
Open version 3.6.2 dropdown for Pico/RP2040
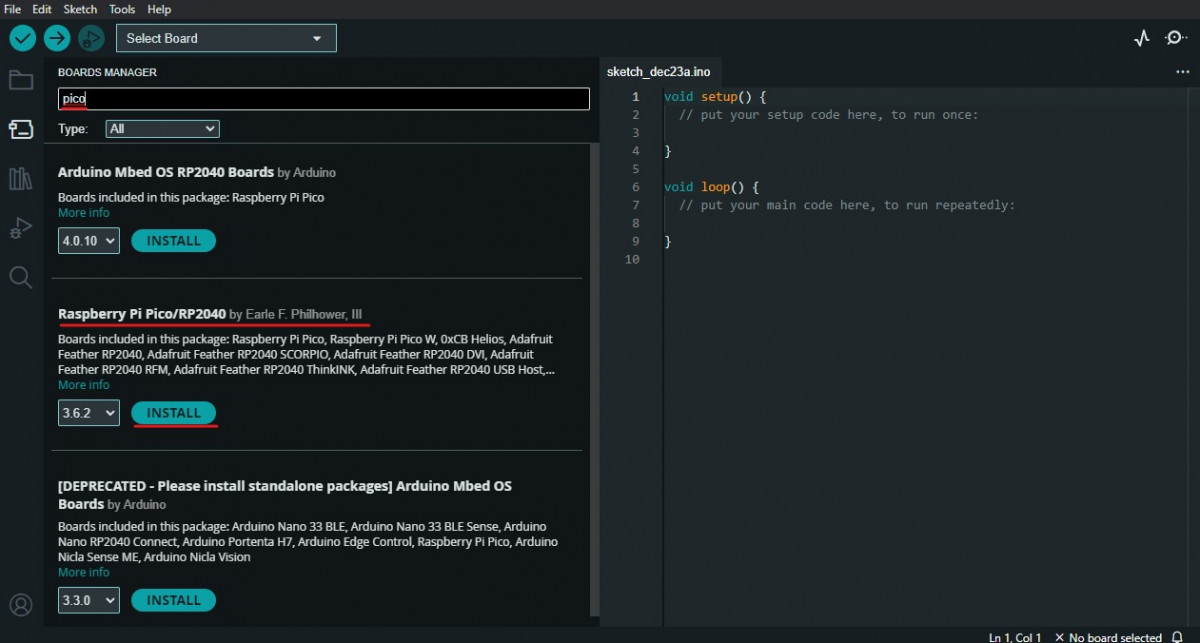click(88, 413)
